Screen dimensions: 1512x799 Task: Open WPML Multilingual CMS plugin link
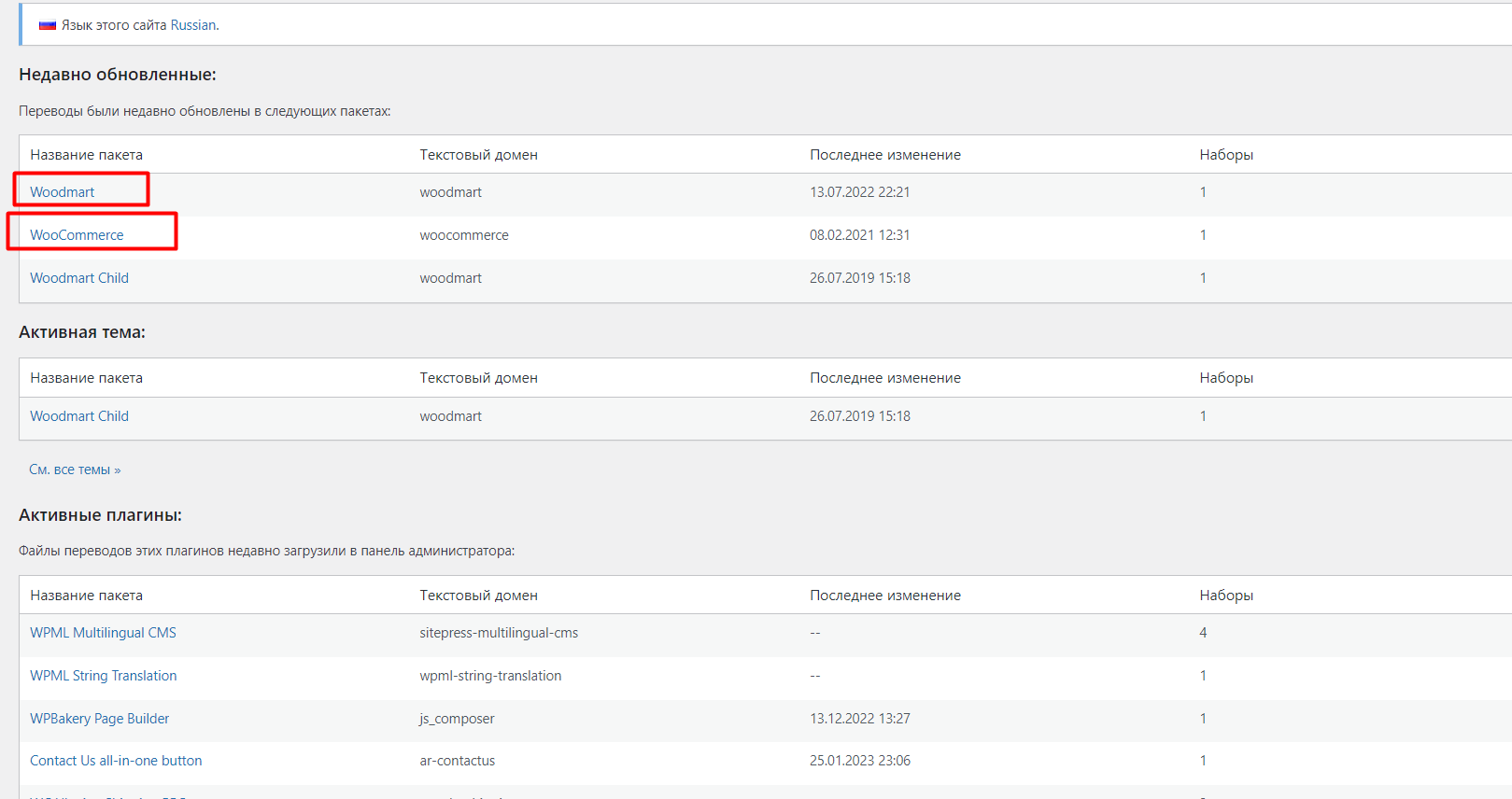click(103, 633)
